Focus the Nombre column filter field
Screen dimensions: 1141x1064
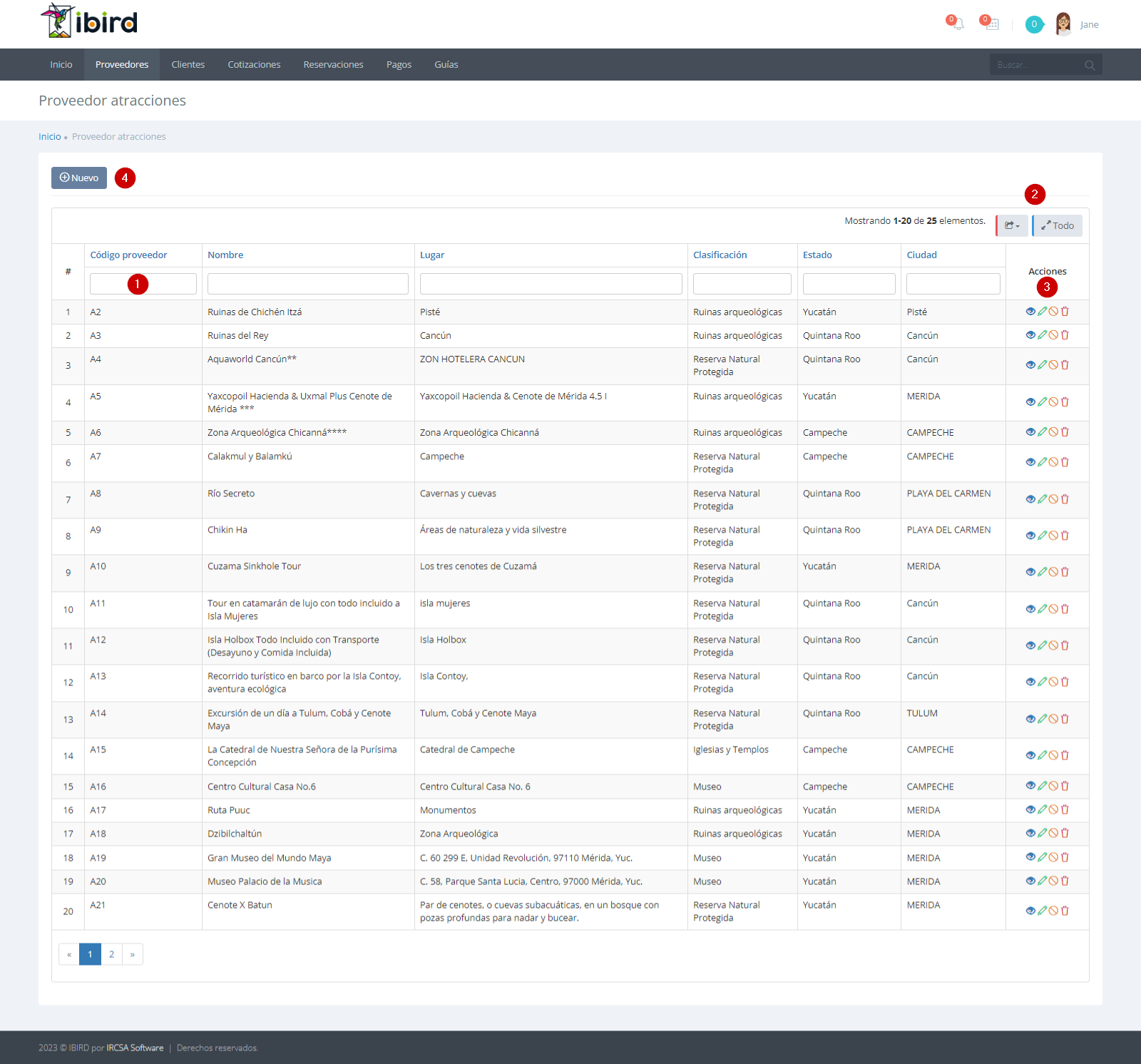coord(308,284)
